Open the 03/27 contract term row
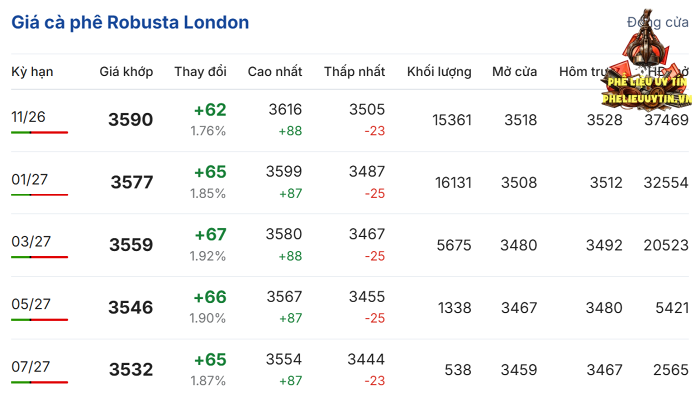Image resolution: width=700 pixels, height=393 pixels. pos(350,245)
